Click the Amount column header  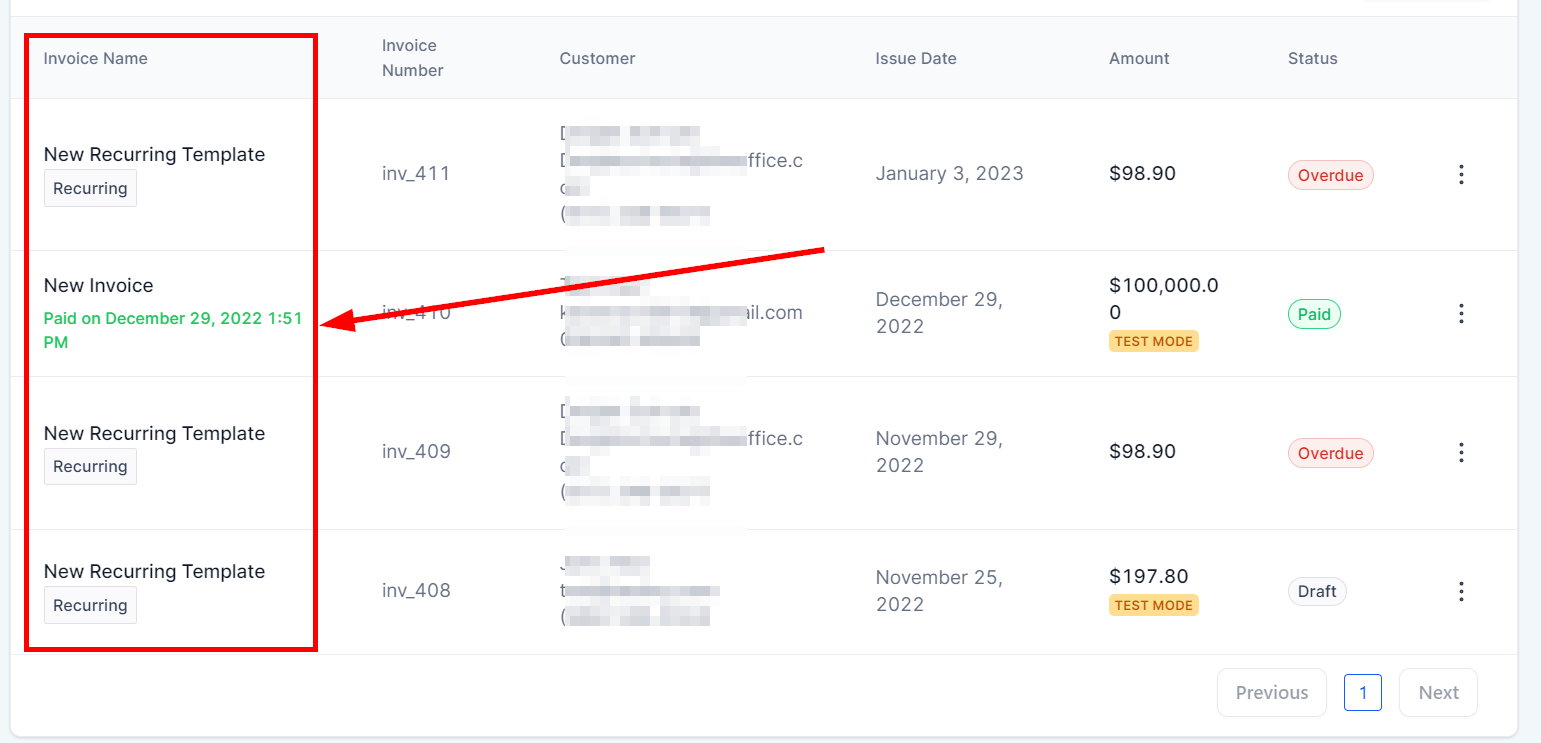tap(1139, 58)
